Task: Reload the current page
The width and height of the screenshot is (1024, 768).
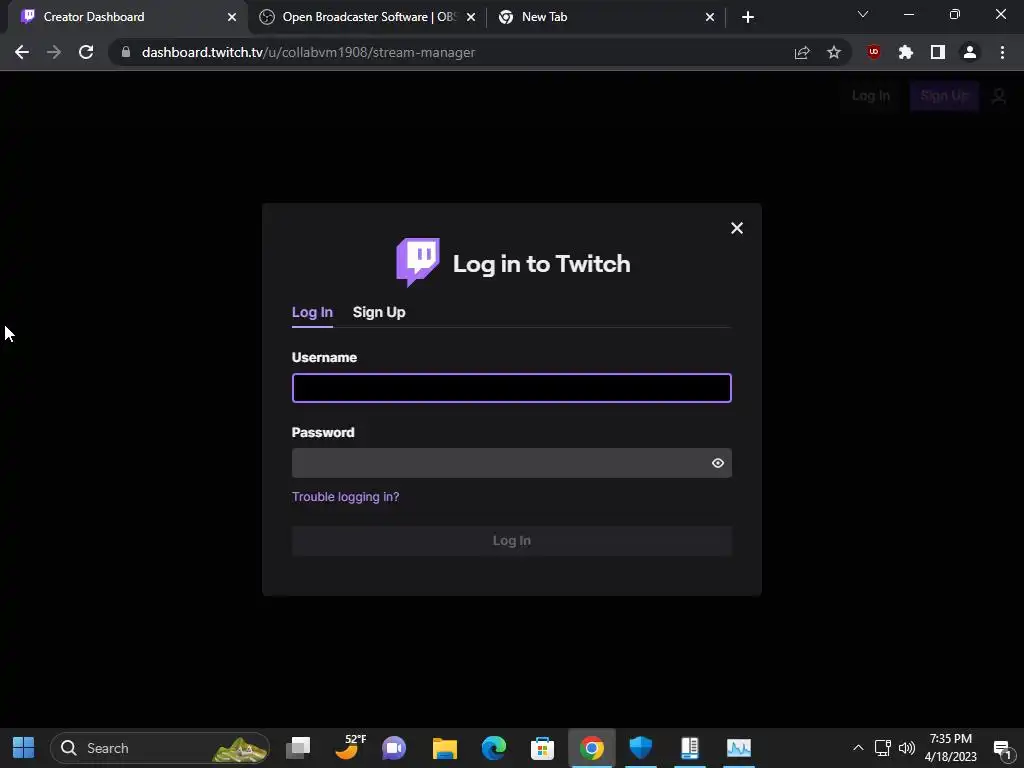Action: click(x=86, y=52)
